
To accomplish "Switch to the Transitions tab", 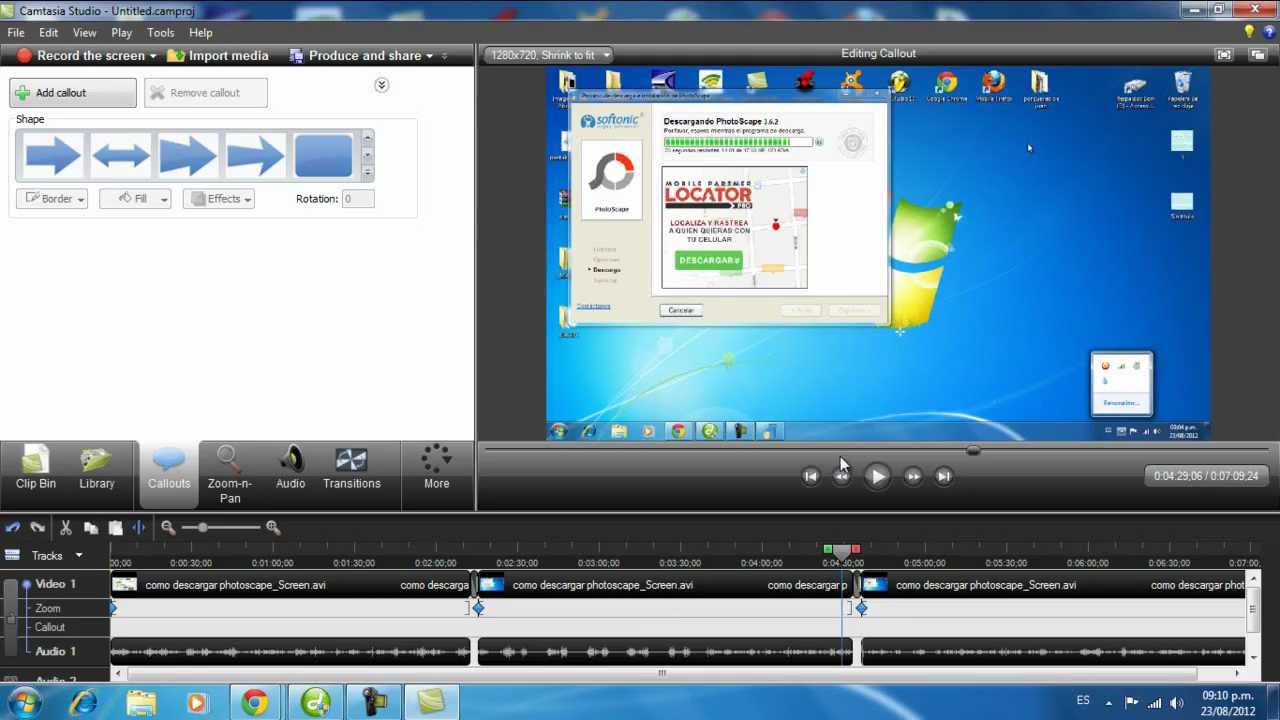I will [352, 469].
